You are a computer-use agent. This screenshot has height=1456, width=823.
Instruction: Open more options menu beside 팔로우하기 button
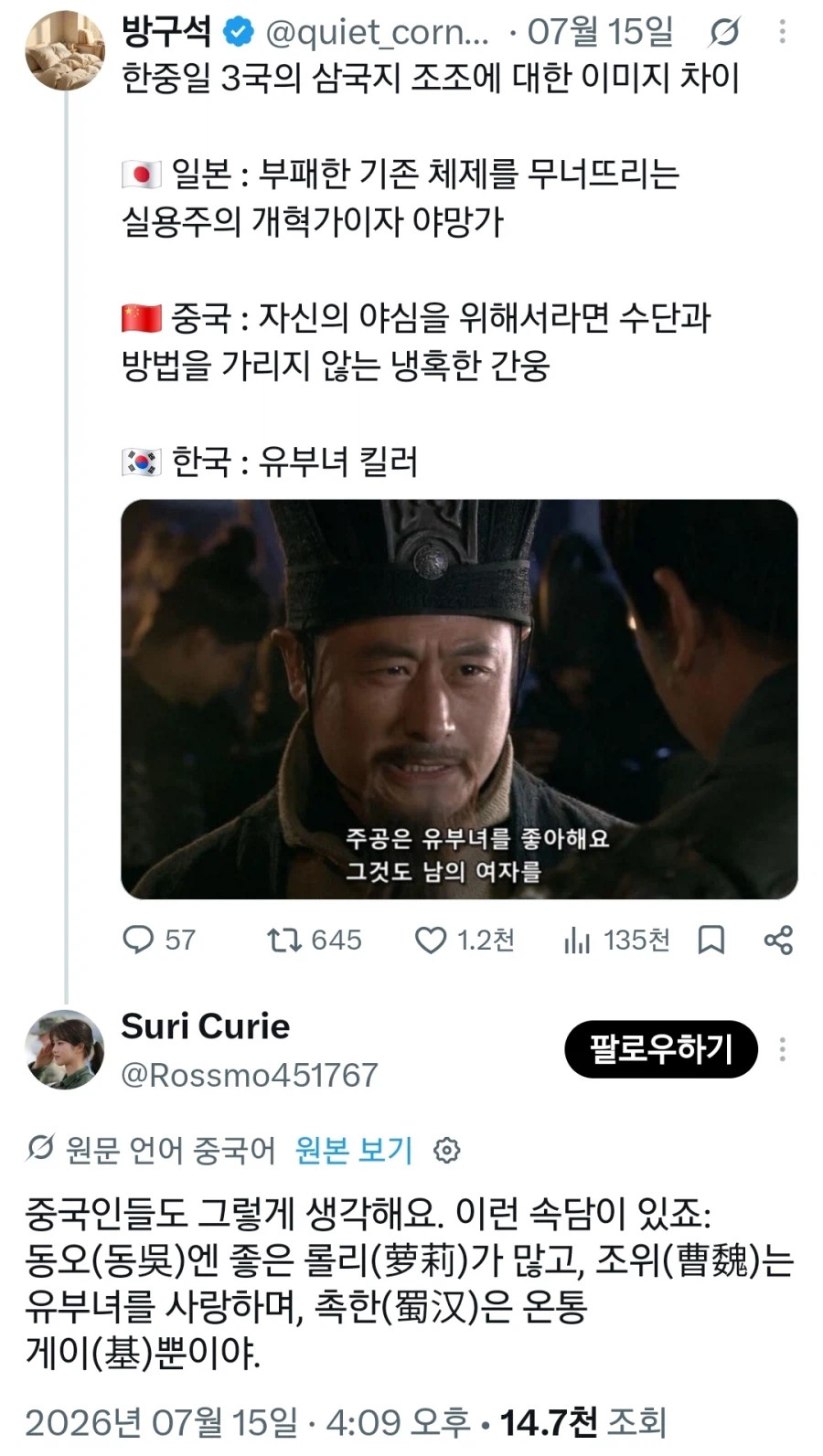pyautogui.click(x=782, y=1049)
